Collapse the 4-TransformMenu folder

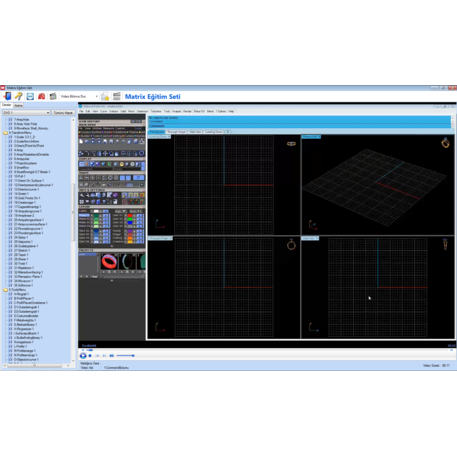(x=5, y=133)
